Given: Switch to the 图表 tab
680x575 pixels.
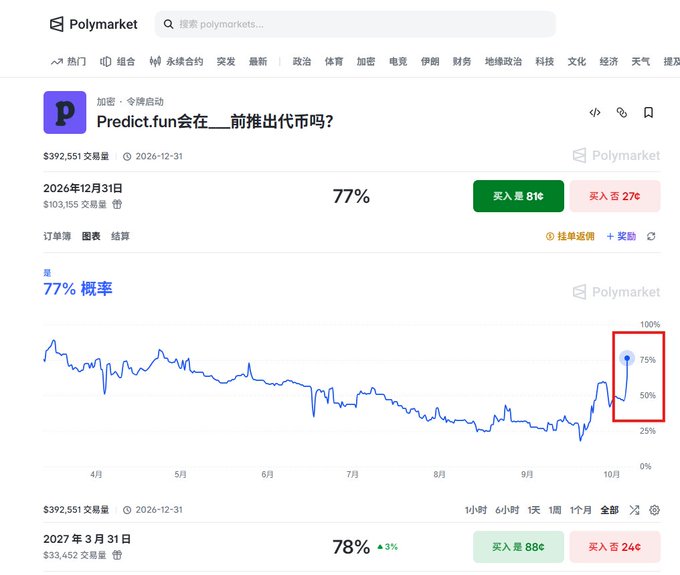Looking at the screenshot, I should pyautogui.click(x=91, y=236).
